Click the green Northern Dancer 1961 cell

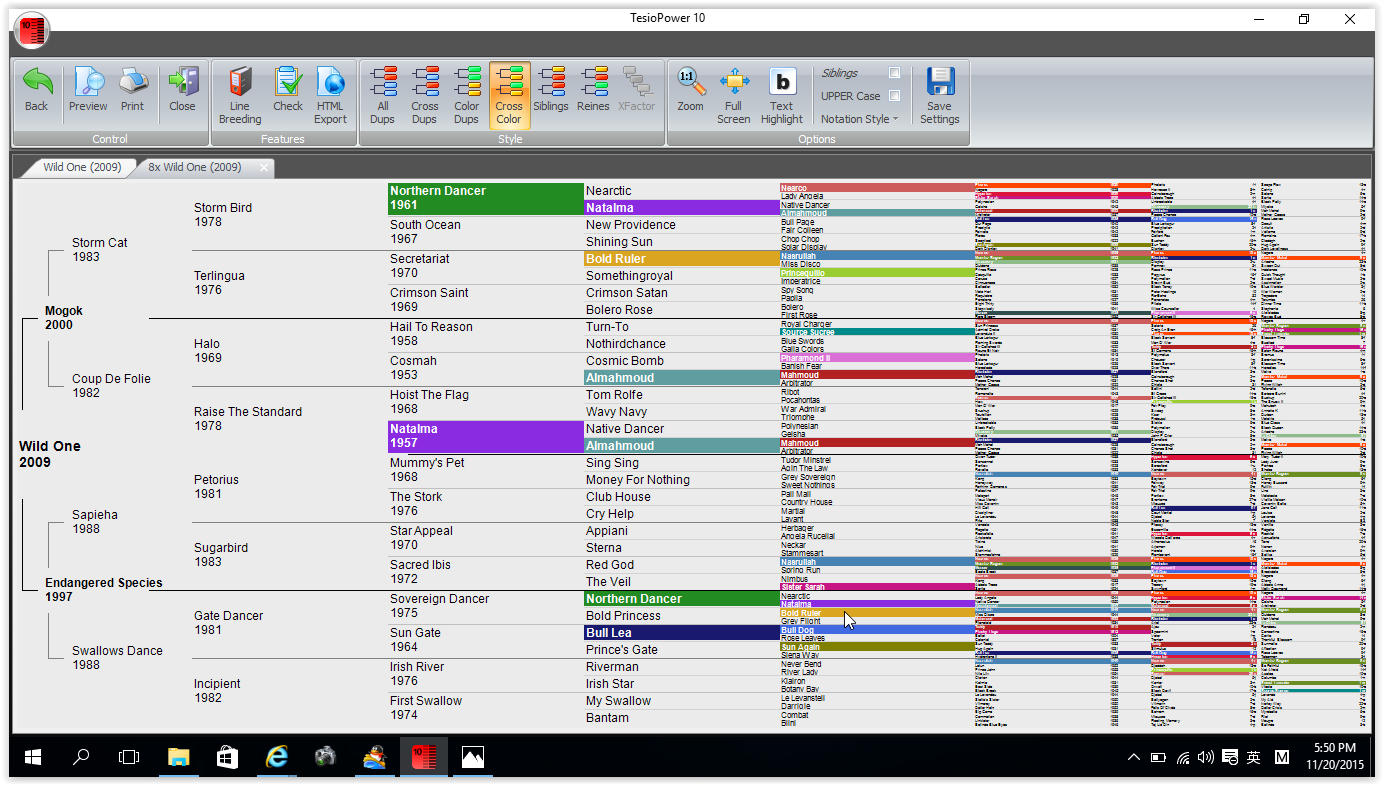(x=485, y=198)
